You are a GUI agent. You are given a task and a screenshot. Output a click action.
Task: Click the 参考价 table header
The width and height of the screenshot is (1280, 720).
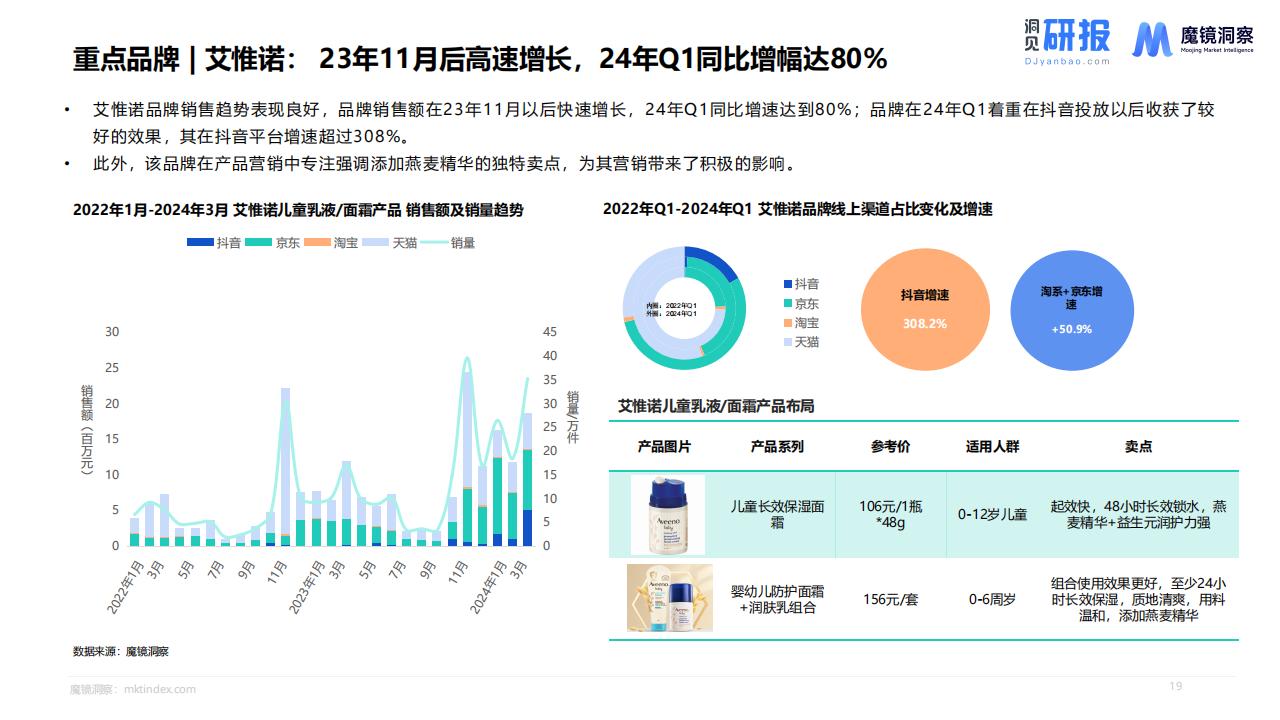[890, 446]
